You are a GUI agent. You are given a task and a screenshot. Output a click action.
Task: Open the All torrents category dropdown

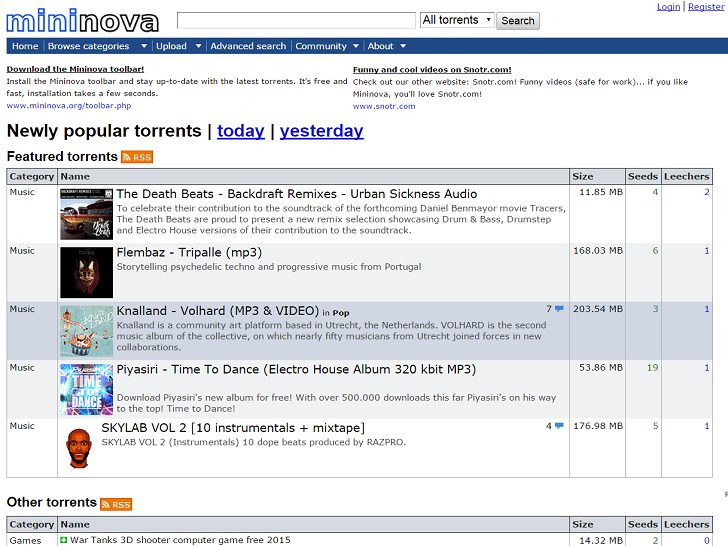click(457, 20)
